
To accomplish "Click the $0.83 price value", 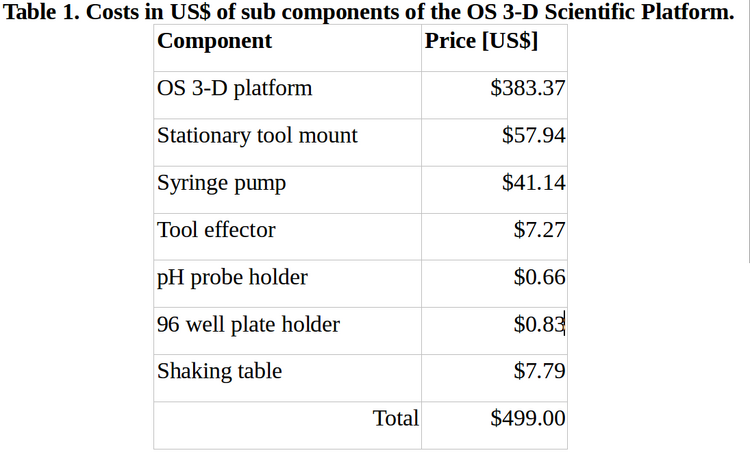I will [540, 324].
